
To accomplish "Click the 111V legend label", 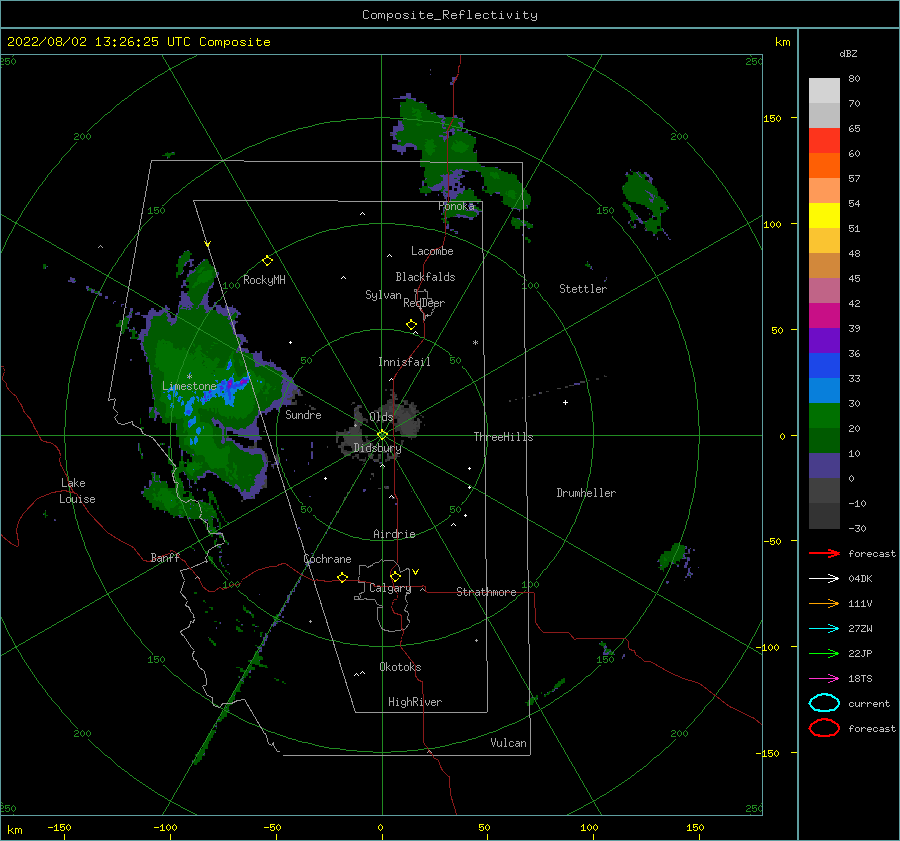I will tap(860, 603).
